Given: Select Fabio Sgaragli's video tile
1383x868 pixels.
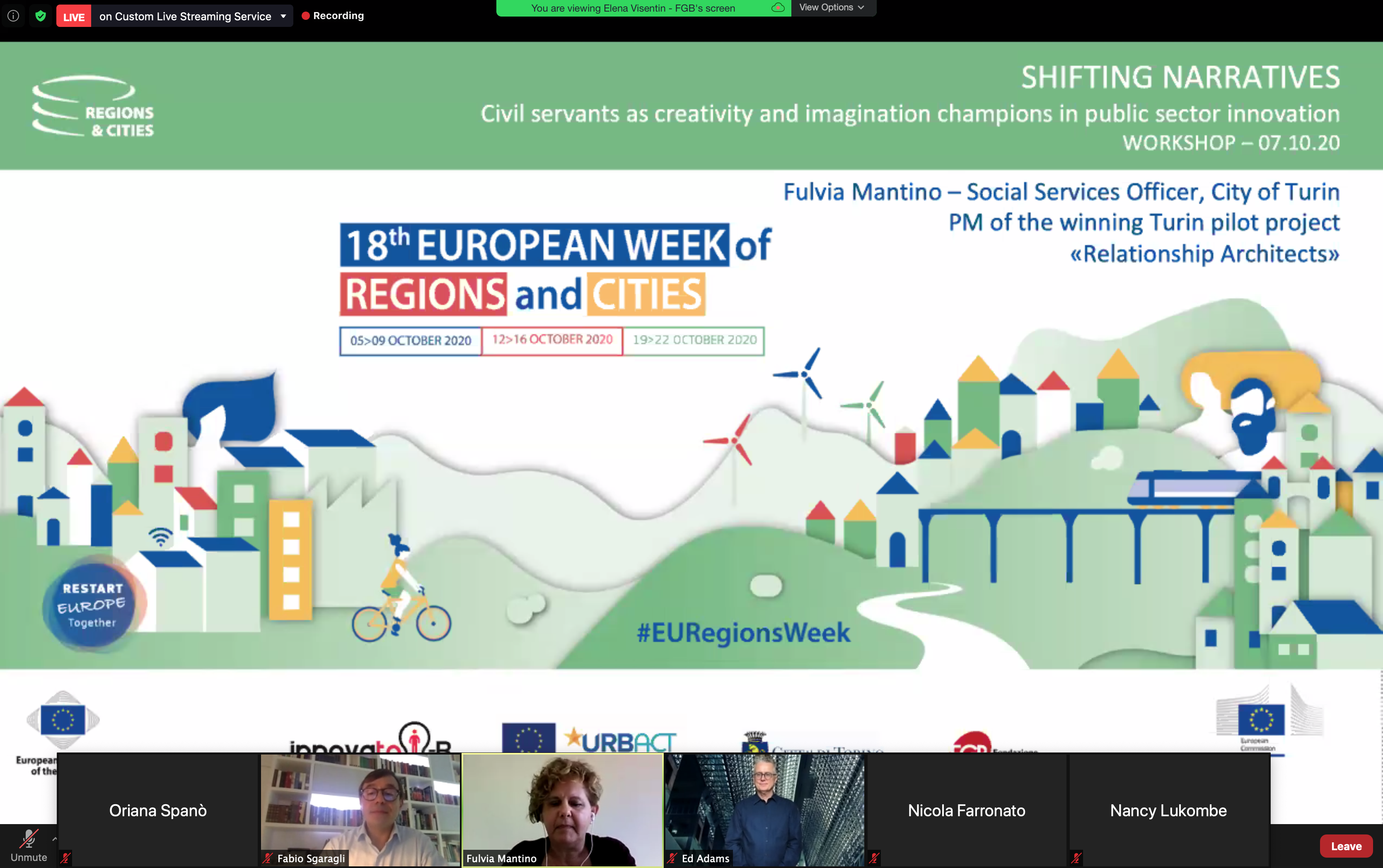Looking at the screenshot, I should [x=360, y=810].
